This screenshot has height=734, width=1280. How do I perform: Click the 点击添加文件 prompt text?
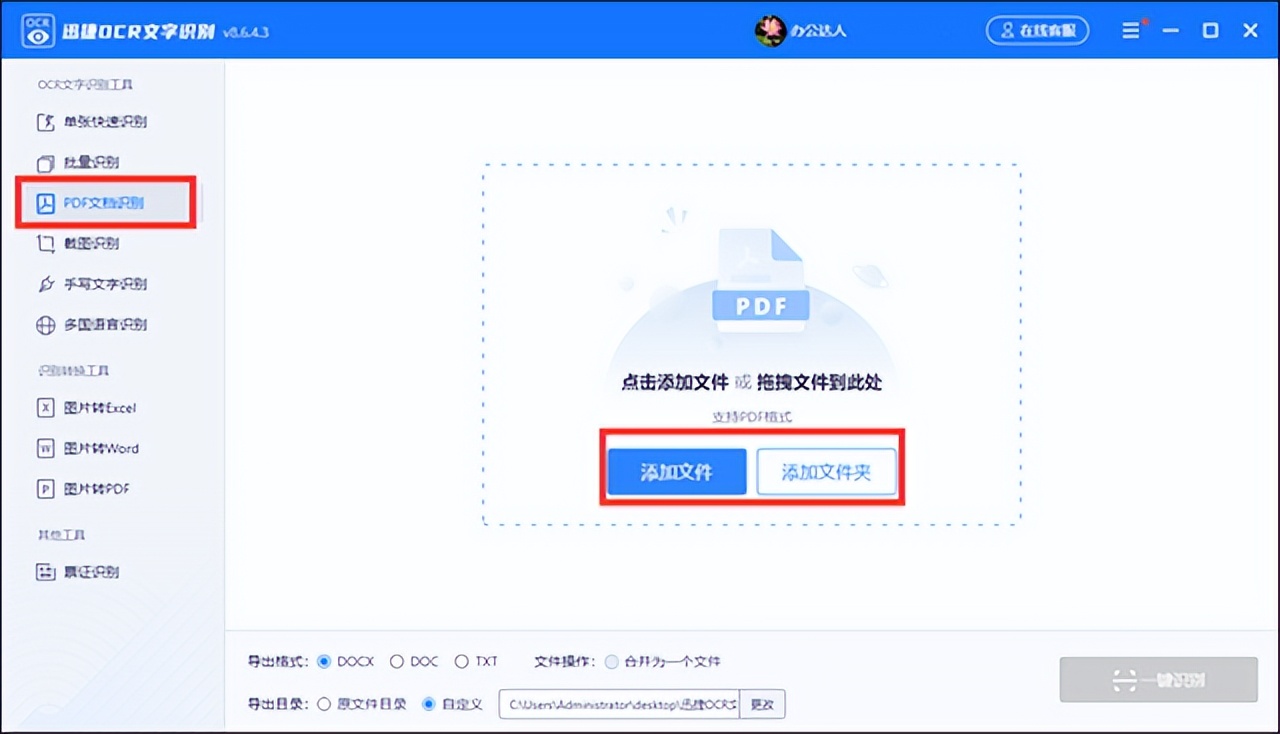[675, 383]
